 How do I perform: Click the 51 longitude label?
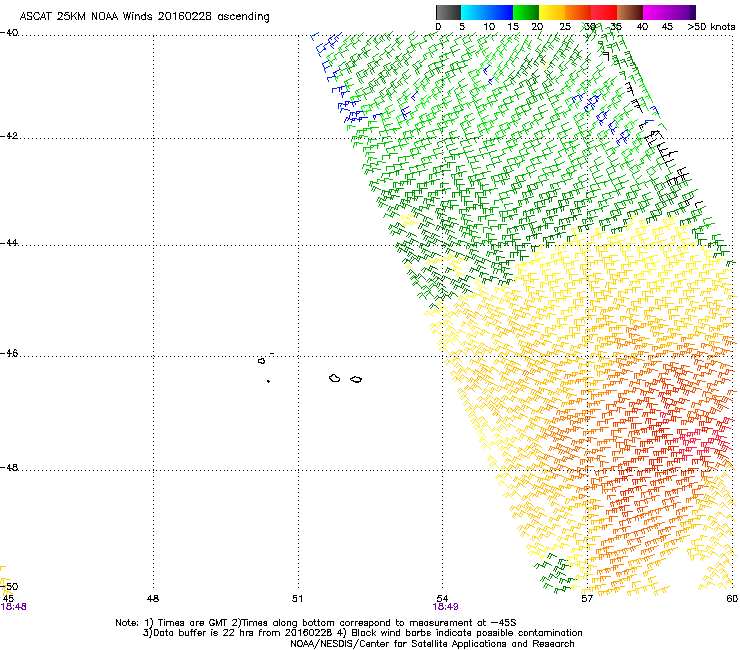[x=297, y=599]
